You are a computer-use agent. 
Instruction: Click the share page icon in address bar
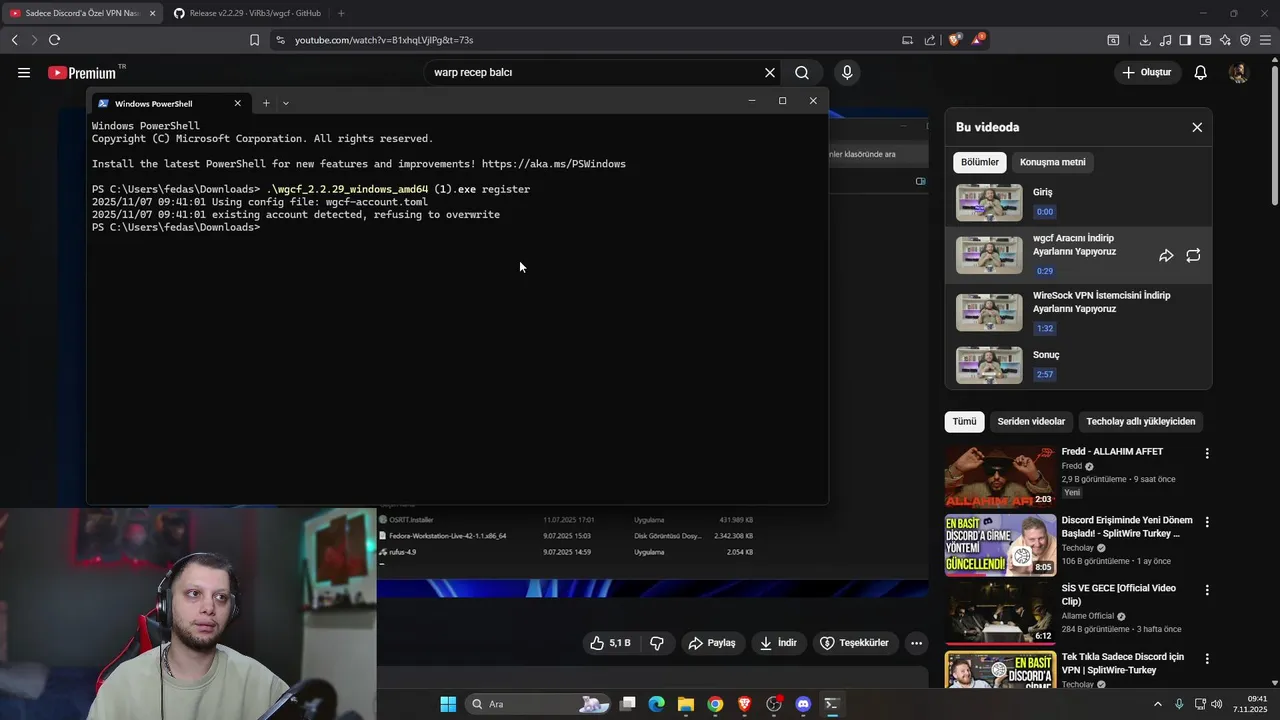pyautogui.click(x=930, y=40)
